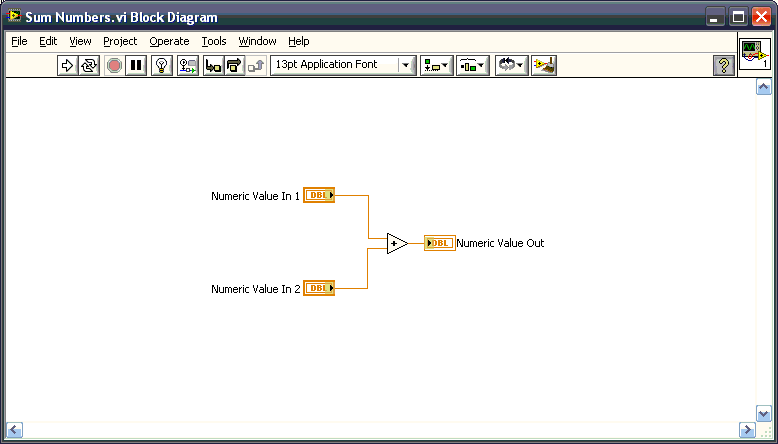Viewport: 778px width, 444px height.
Task: Open the Help menu
Action: pos(299,41)
